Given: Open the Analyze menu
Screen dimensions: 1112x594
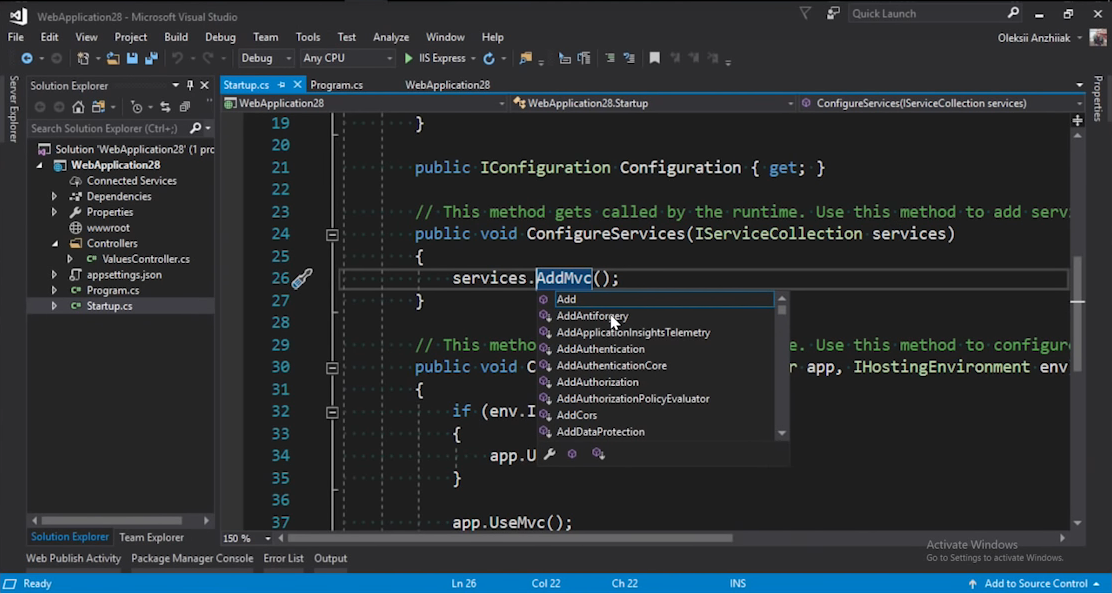Looking at the screenshot, I should tap(391, 37).
